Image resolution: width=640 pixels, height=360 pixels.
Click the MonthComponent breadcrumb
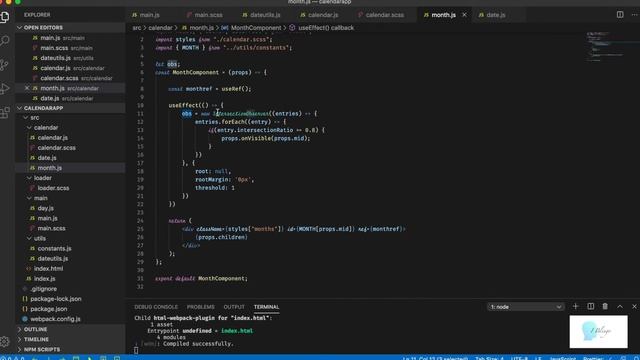tap(256, 28)
